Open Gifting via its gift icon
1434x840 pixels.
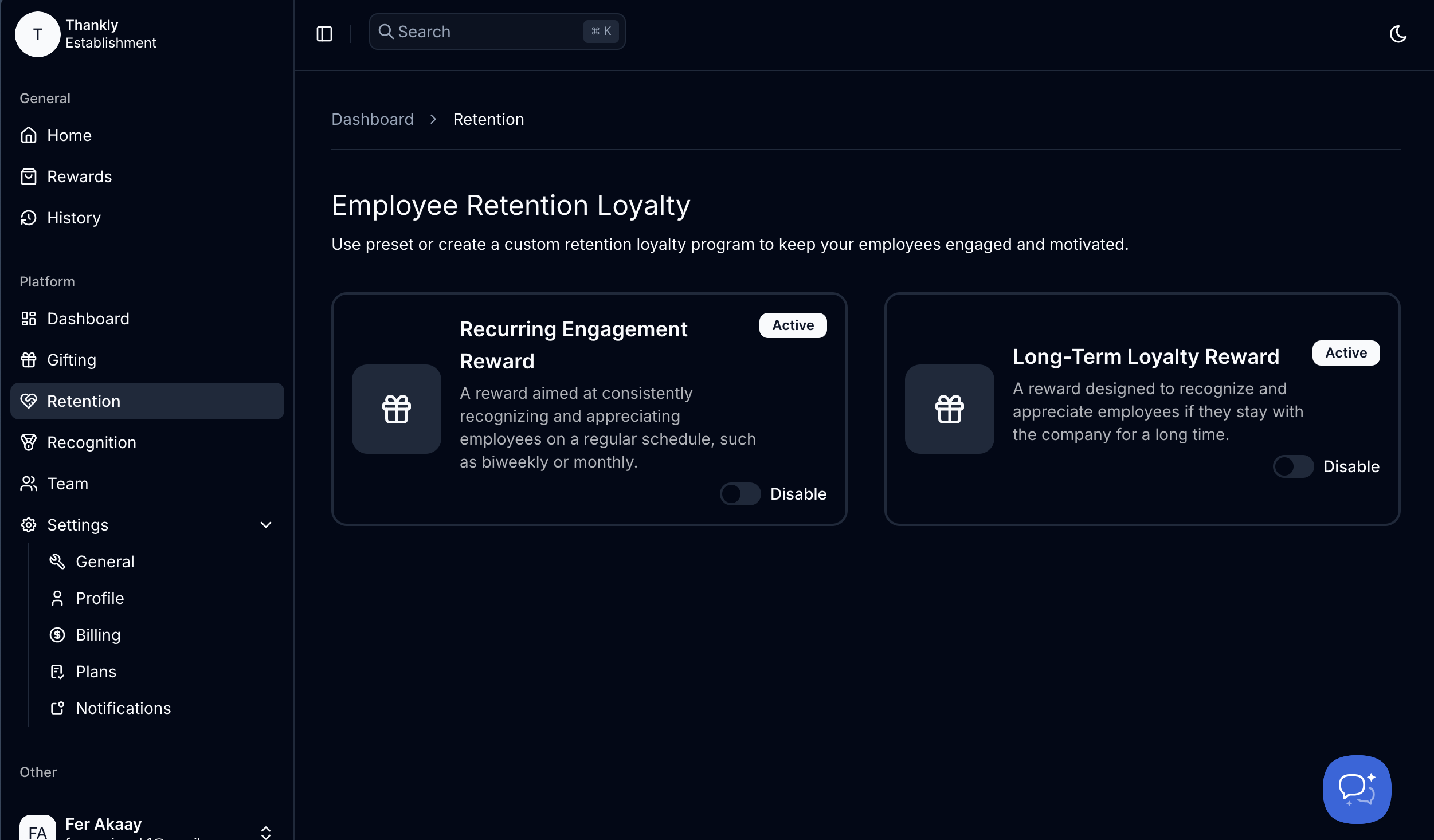(29, 360)
